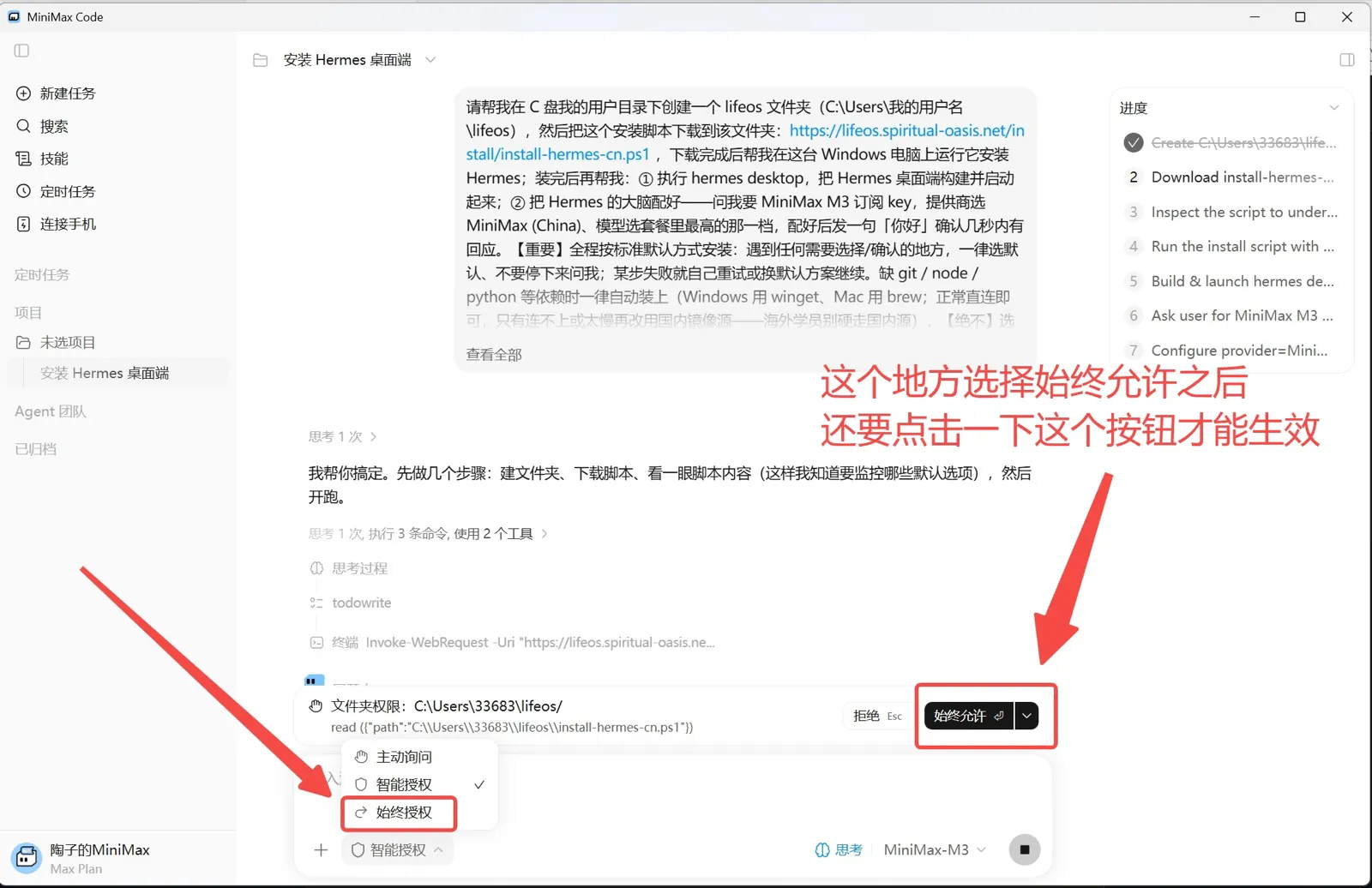
Task: Open the lifeos install script hyperlink
Action: [745, 142]
